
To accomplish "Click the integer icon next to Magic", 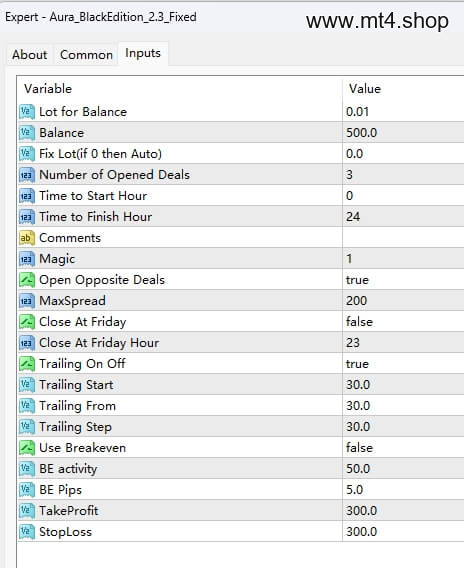I will (27, 259).
